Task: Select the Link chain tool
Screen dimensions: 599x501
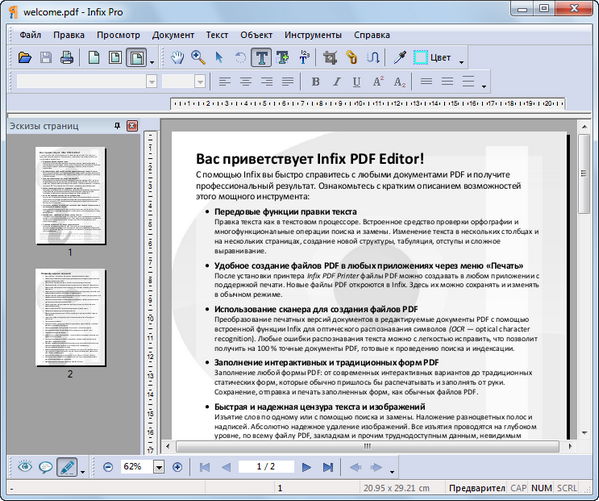Action: 351,58
